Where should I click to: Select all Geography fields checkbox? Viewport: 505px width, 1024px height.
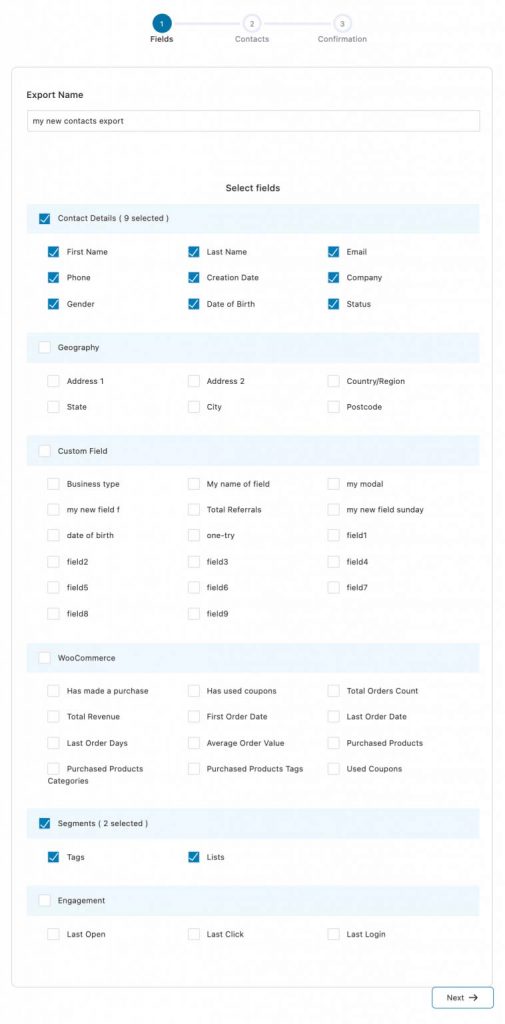[x=44, y=347]
